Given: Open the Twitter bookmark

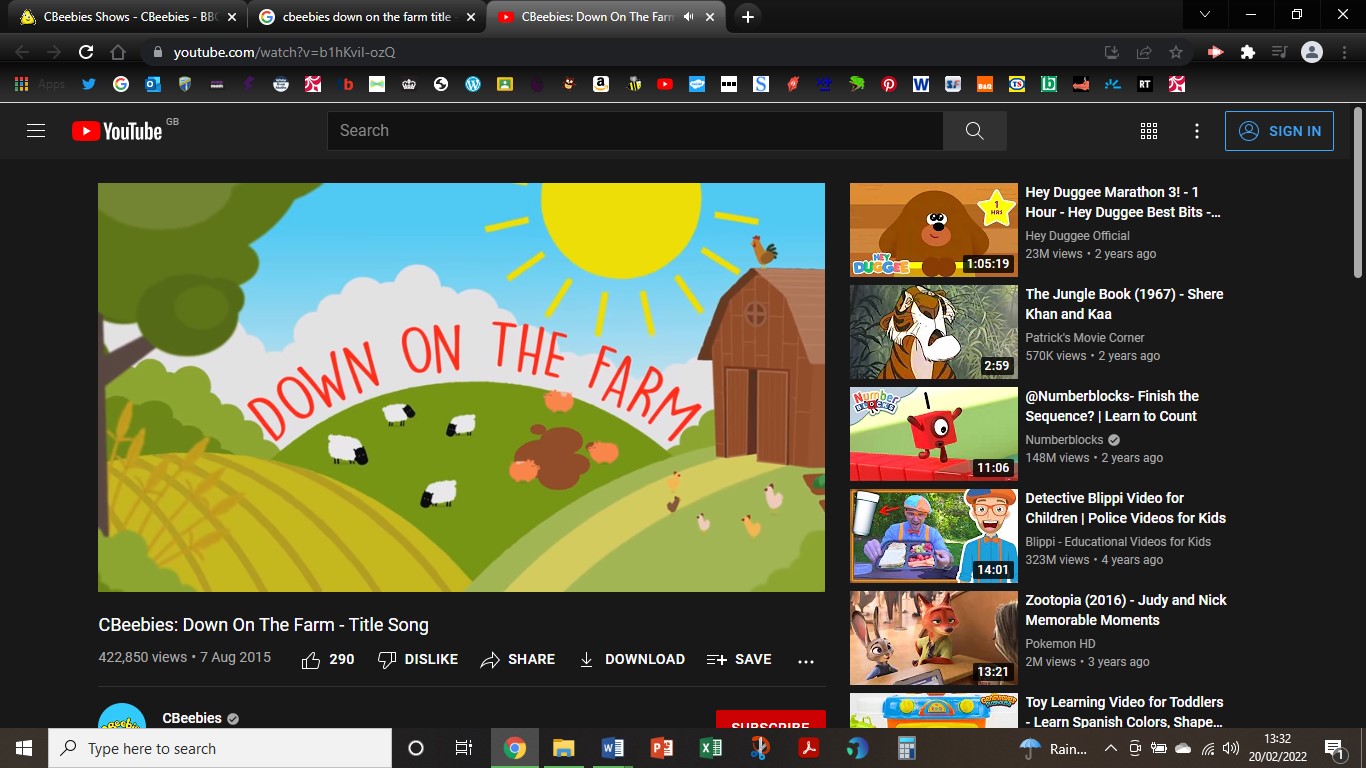Looking at the screenshot, I should pos(89,84).
